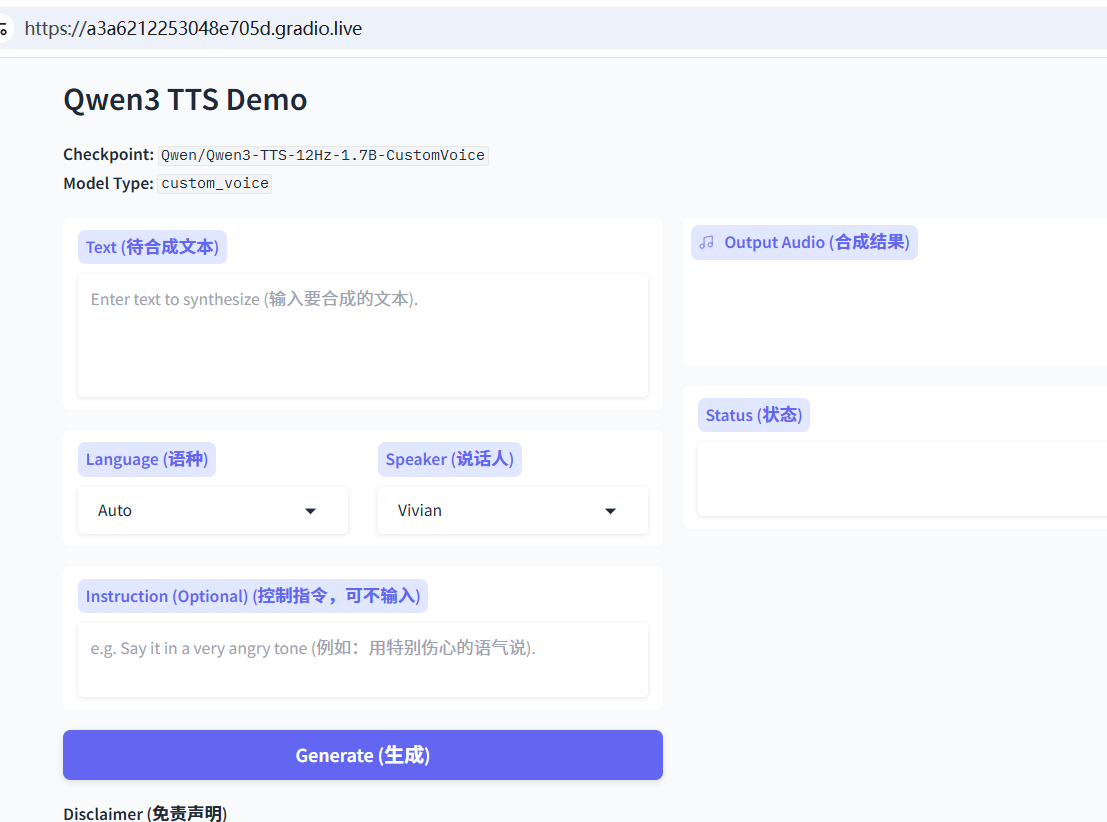
Task: Click the custom_voice model type code text
Action: click(x=215, y=183)
